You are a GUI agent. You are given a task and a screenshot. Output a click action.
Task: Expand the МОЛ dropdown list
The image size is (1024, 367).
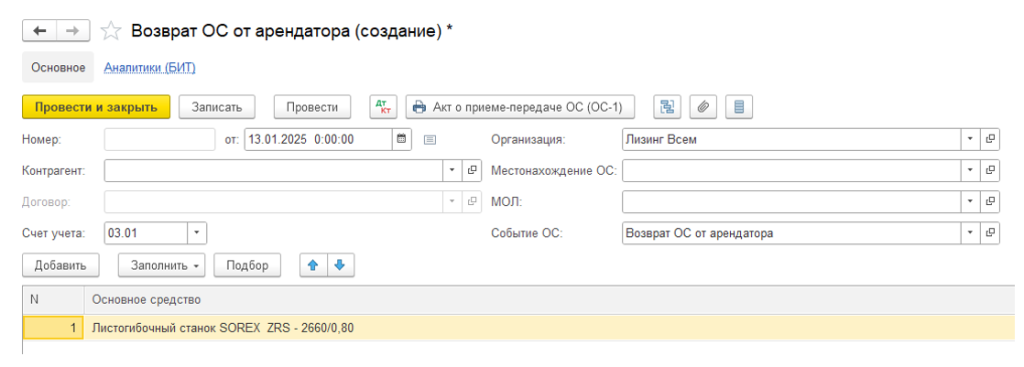pyautogui.click(x=970, y=201)
